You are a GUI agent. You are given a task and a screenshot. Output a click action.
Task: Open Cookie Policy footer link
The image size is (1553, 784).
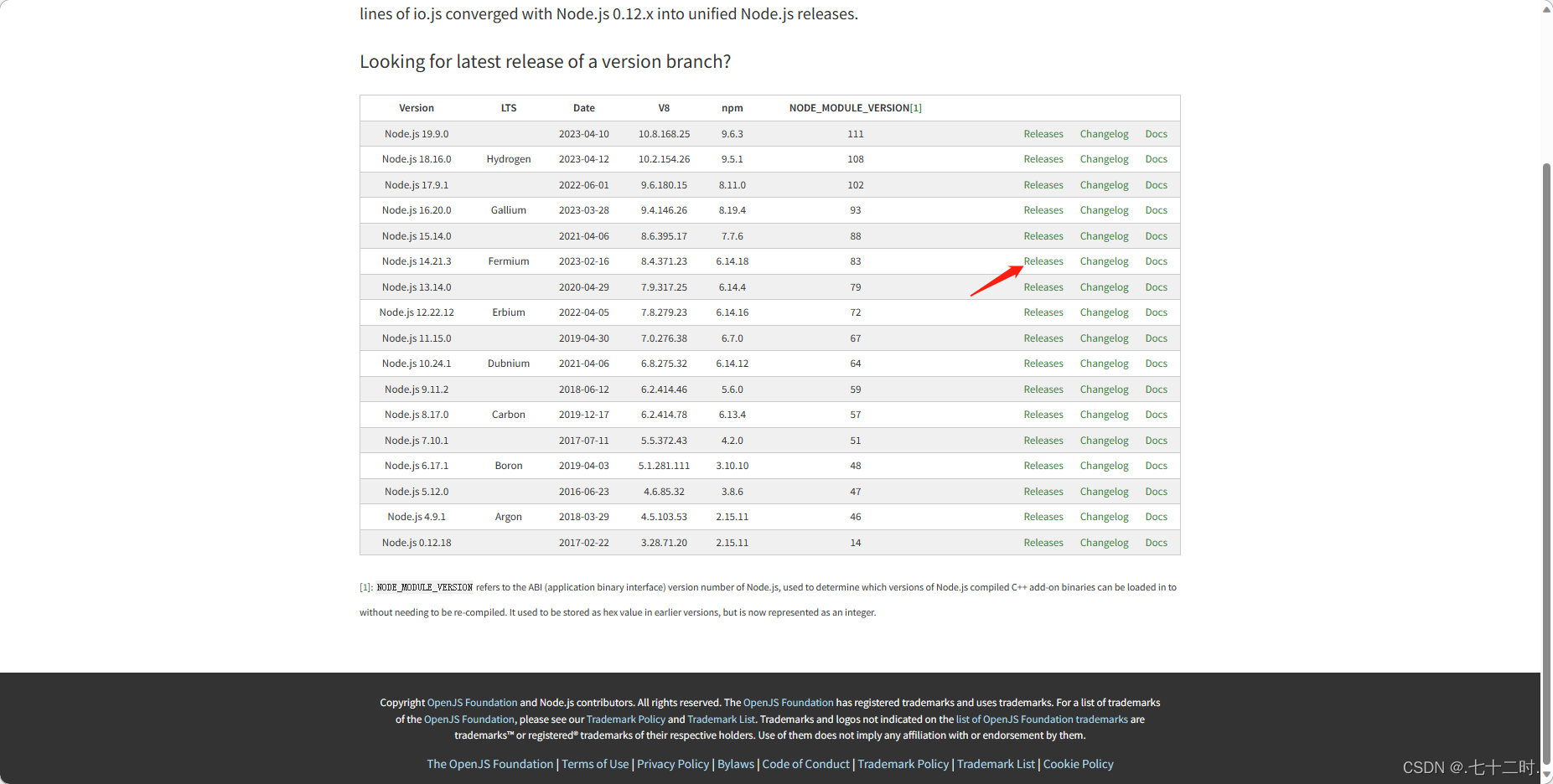pyautogui.click(x=1078, y=764)
